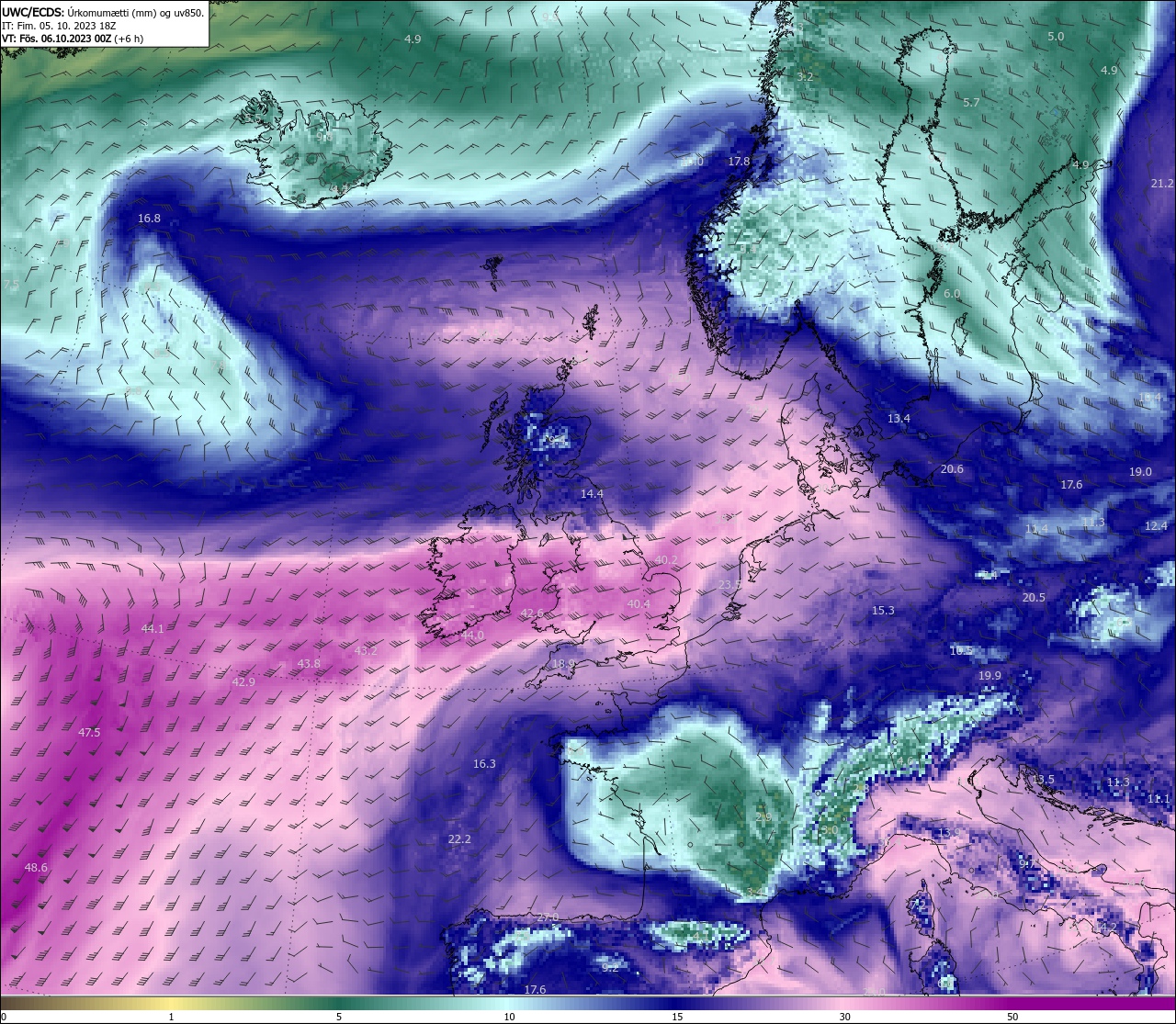Image resolution: width=1176 pixels, height=1024 pixels.
Task: Click the 22.2 value west of Spain
Action: point(459,839)
